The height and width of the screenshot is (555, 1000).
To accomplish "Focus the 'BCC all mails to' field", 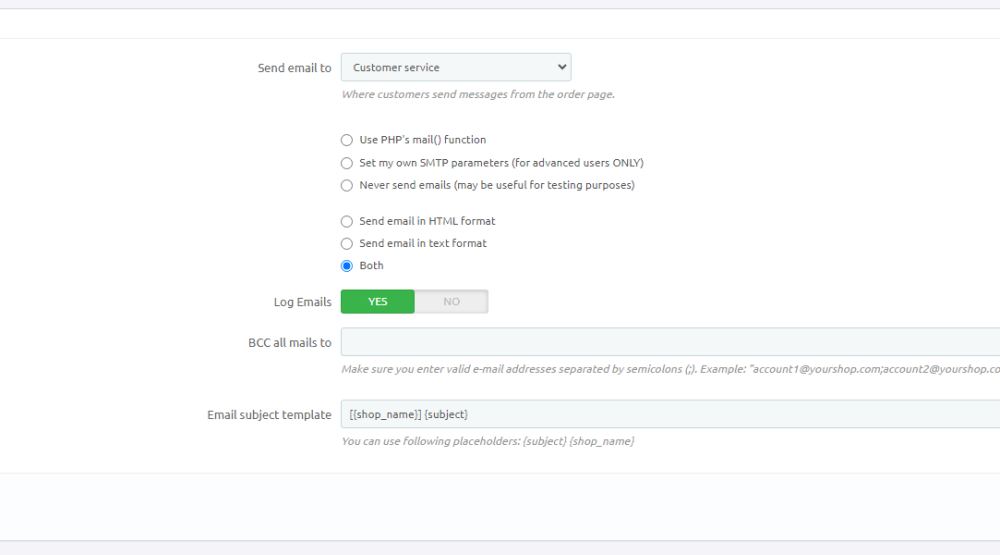I will (670, 342).
